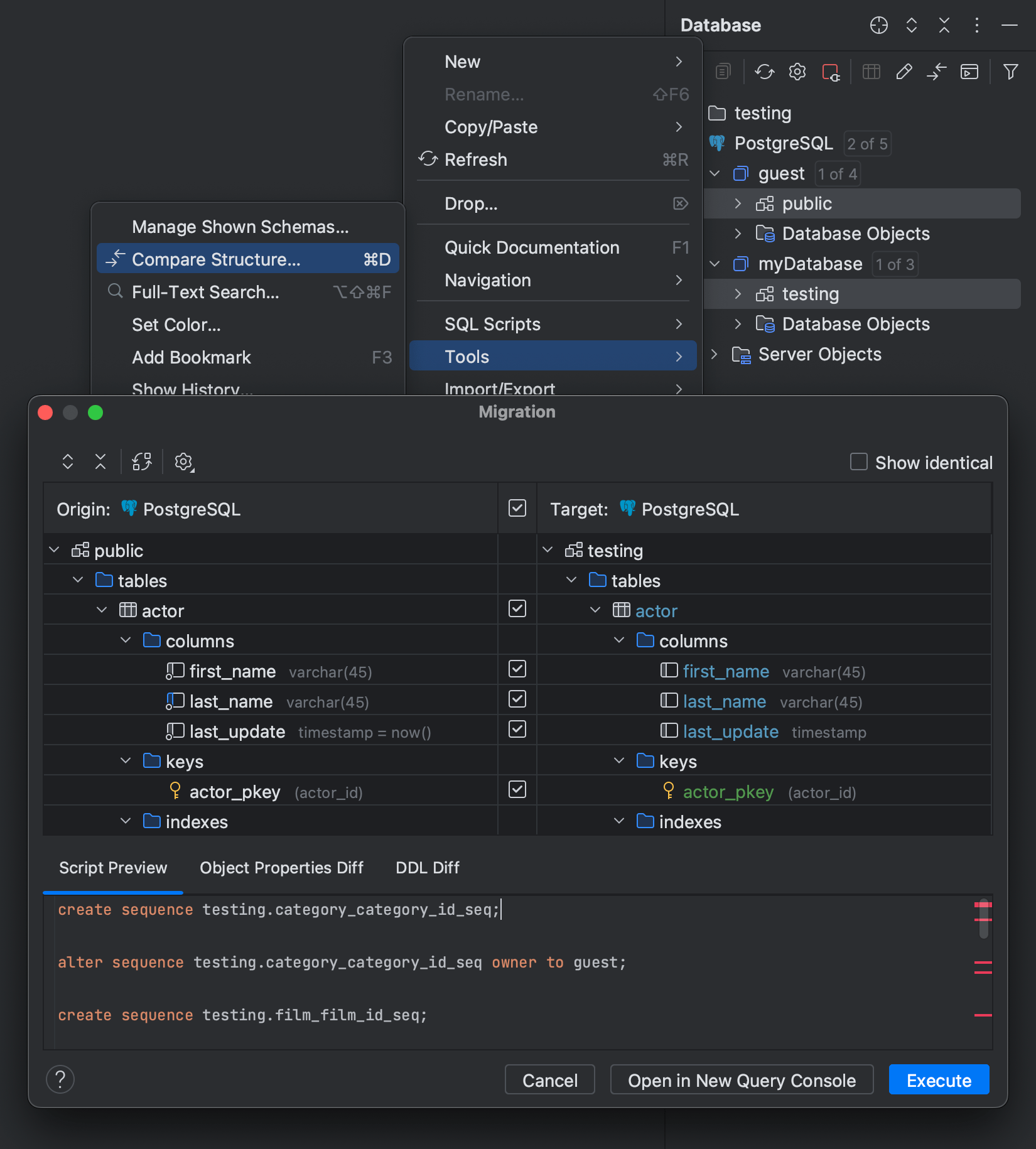
Task: Uncheck the first_name column checkbox
Action: pos(517,669)
